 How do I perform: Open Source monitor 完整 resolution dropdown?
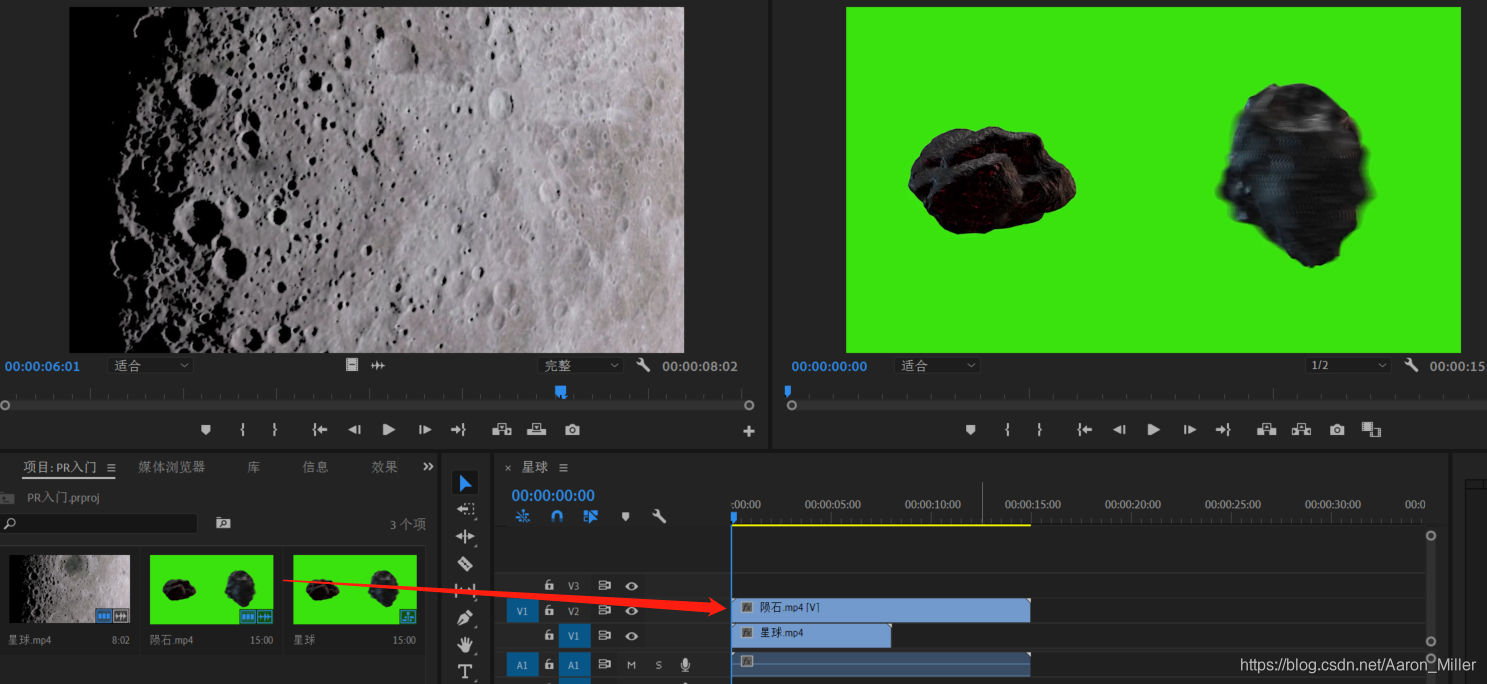click(x=581, y=366)
